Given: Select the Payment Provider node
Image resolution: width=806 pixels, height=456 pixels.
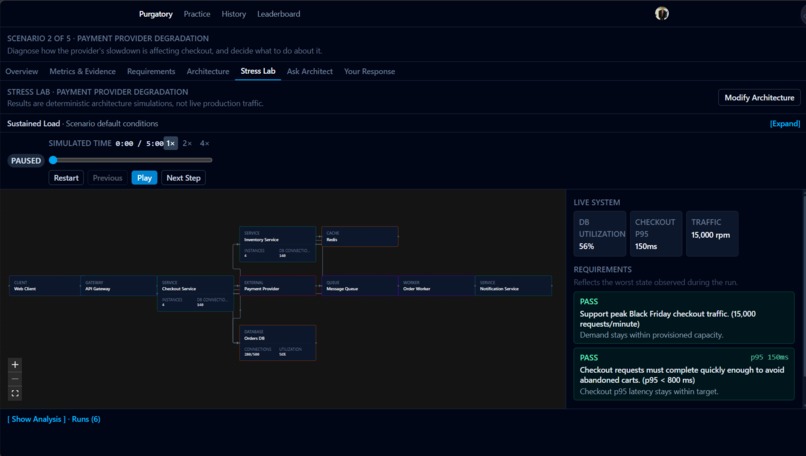Looking at the screenshot, I should [278, 286].
